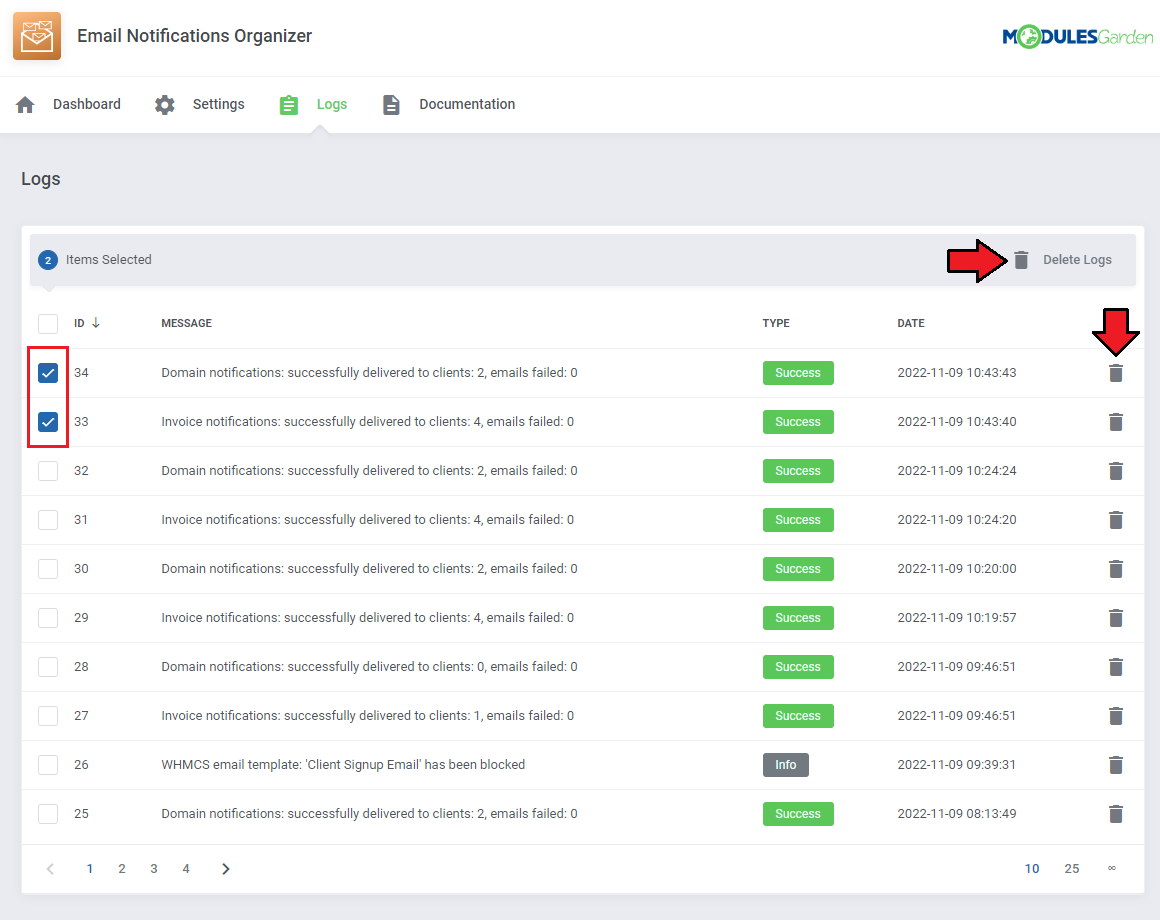Click 'Client Signup Email' has been blocked message

pos(343,765)
